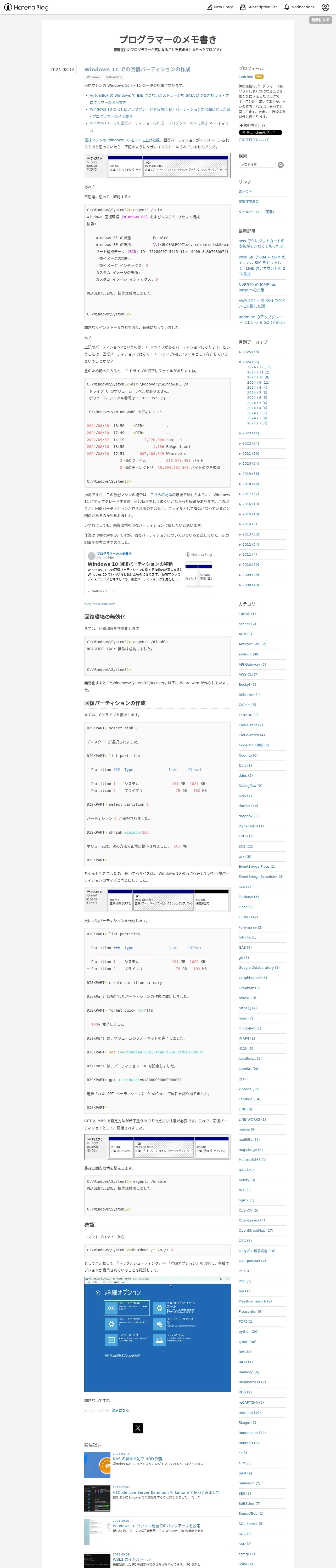Open the first disk management screenshot image
Image resolution: width=336 pixels, height=1568 pixels.
[157, 166]
